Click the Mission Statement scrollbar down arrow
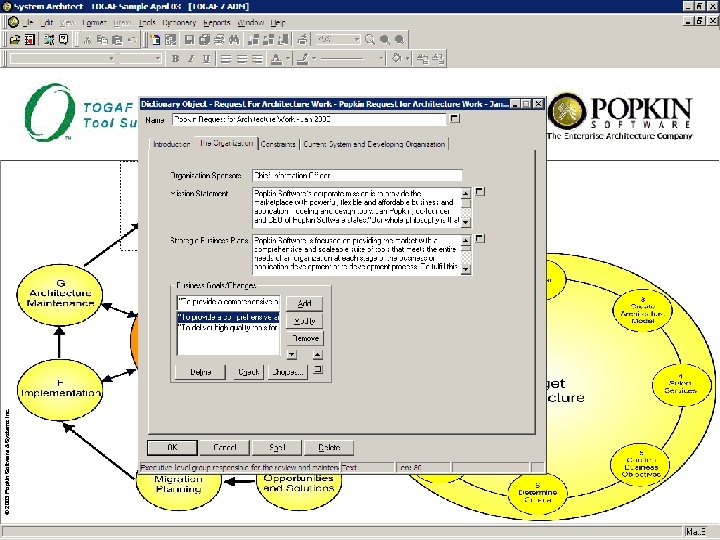Viewport: 720px width, 540px height. point(466,223)
